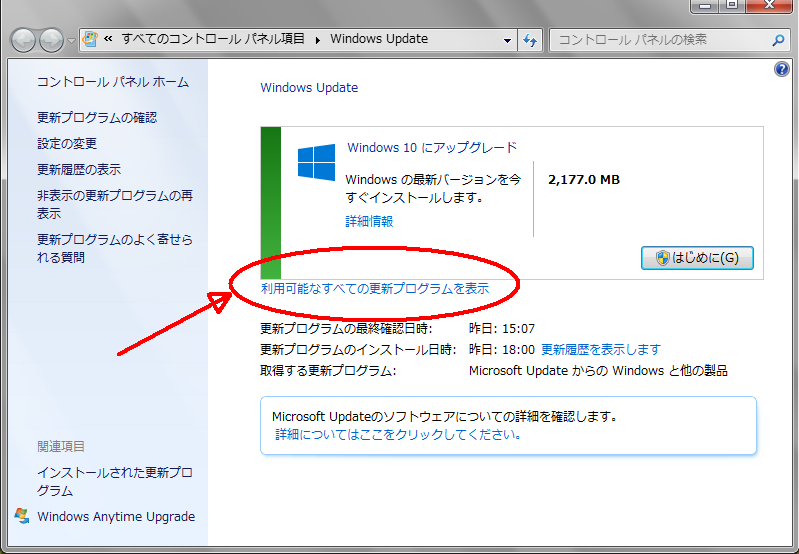Open 詳細情報 link in upgrade box
The width and height of the screenshot is (799, 554).
click(369, 221)
